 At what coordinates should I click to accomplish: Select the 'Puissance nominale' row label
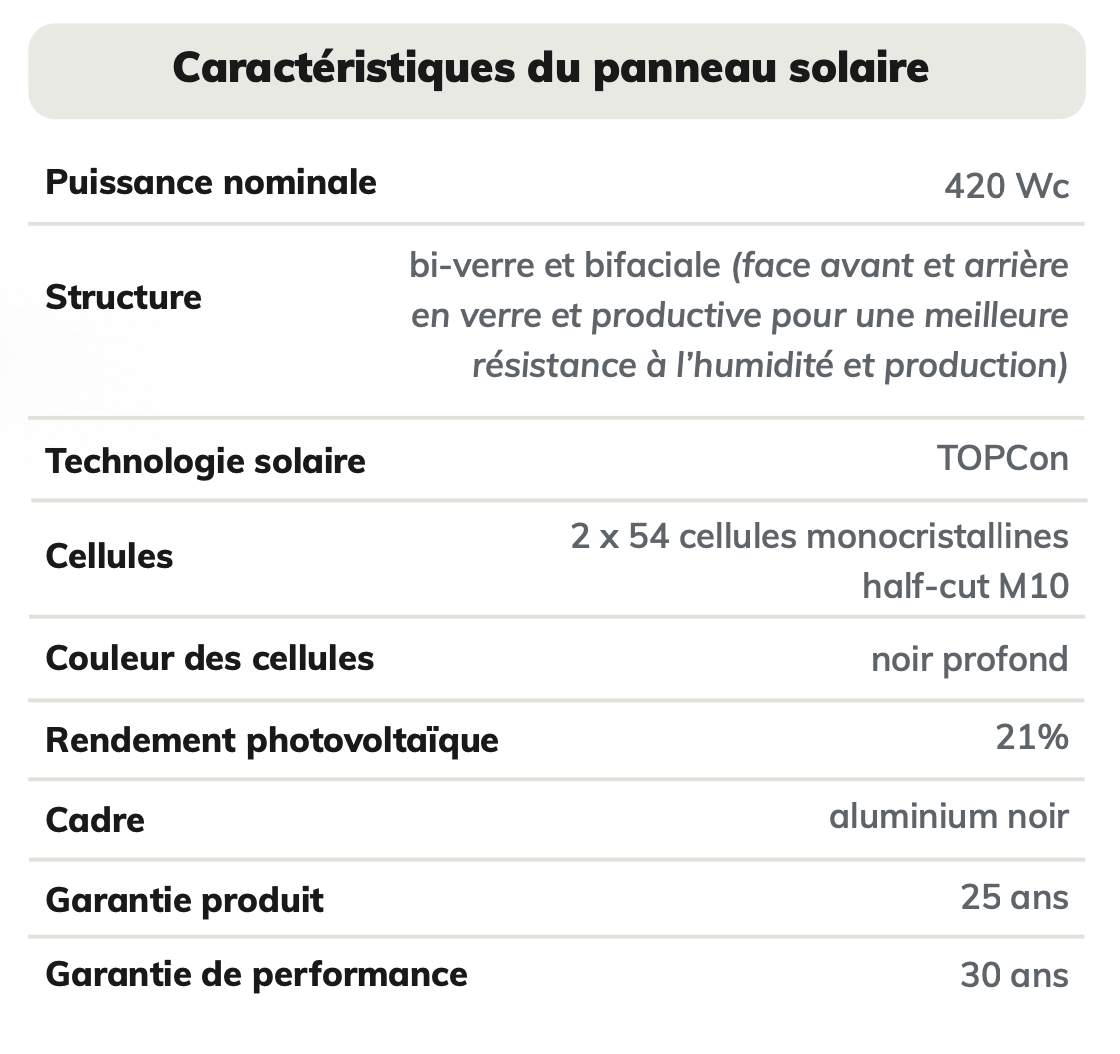[x=211, y=183]
